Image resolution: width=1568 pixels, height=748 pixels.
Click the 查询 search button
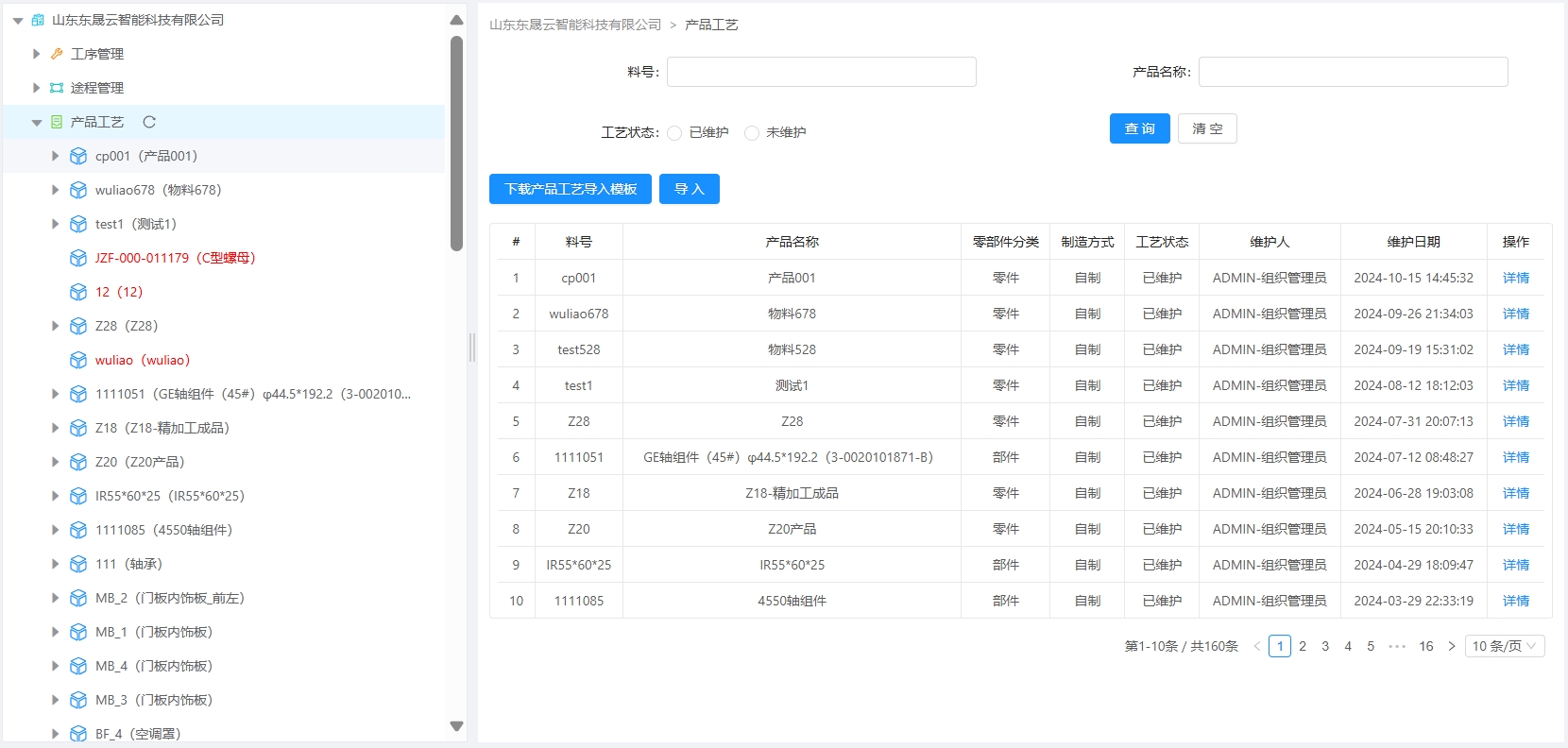1140,128
